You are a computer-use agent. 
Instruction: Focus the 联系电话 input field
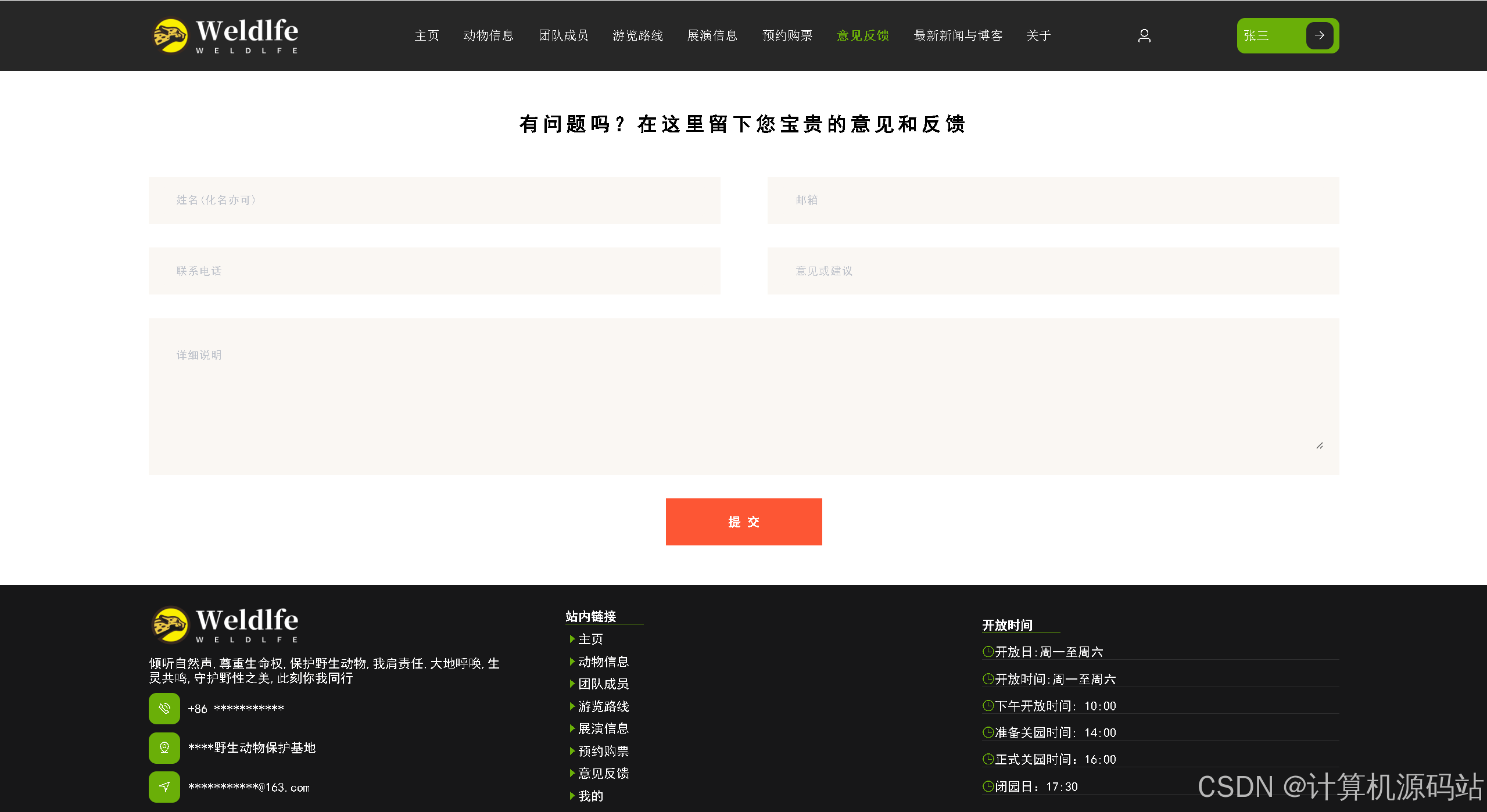(x=435, y=271)
